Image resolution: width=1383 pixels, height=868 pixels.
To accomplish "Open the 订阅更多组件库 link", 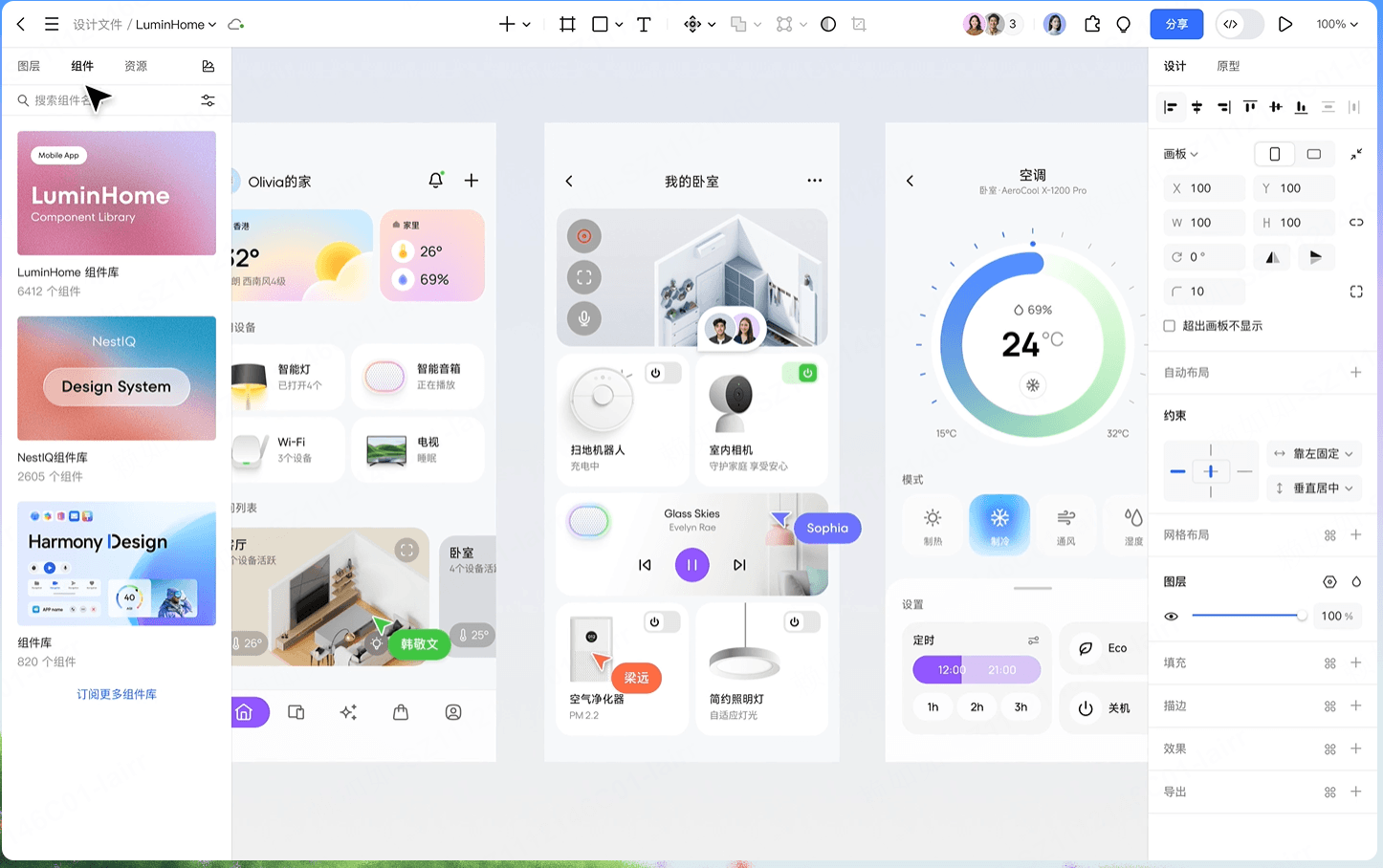I will (x=117, y=694).
